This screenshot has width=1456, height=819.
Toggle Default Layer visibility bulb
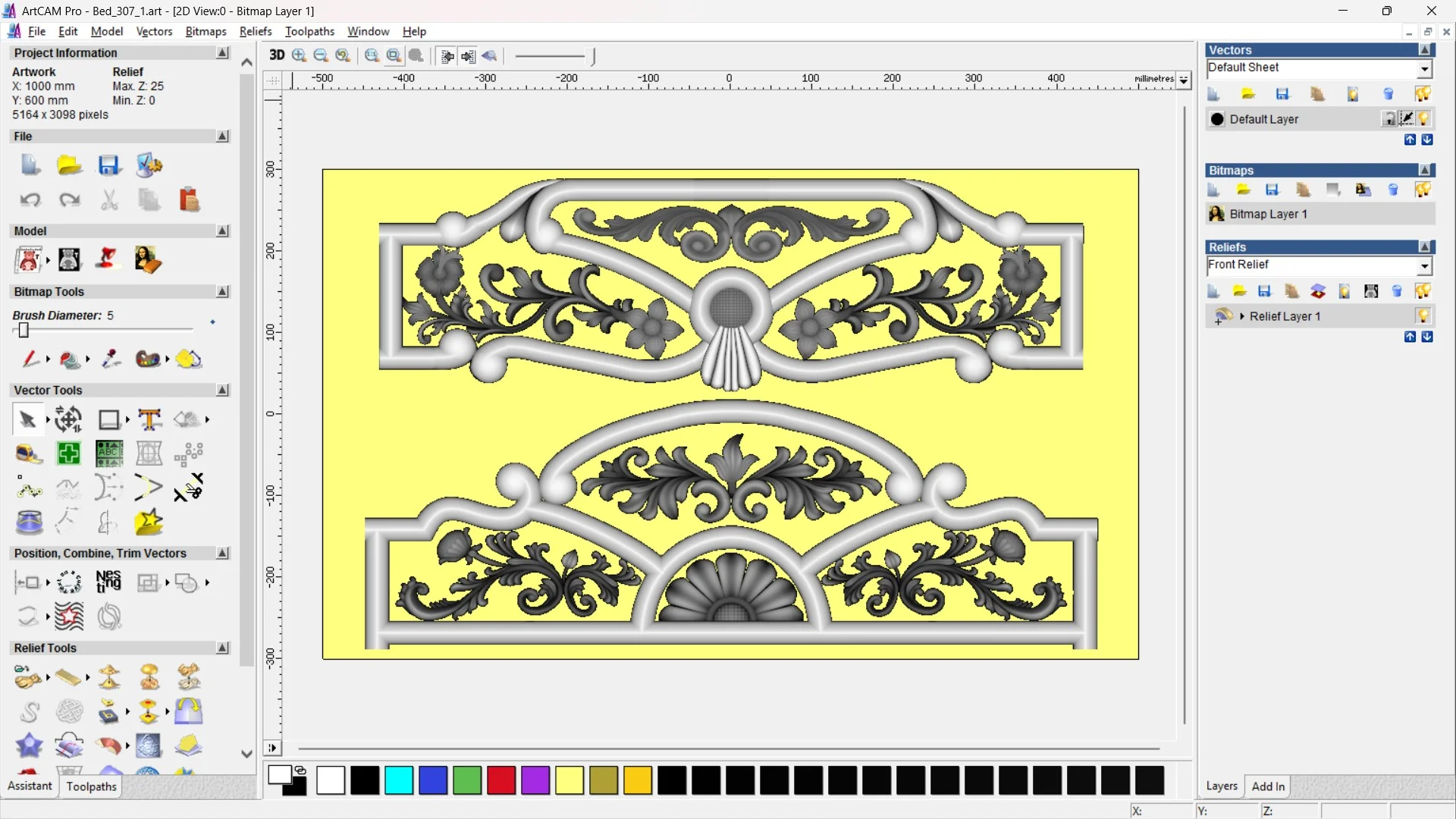point(1423,119)
